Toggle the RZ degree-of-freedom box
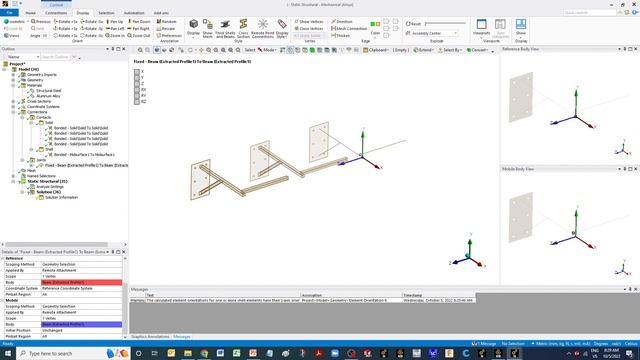The height and width of the screenshot is (360, 640). tap(137, 101)
